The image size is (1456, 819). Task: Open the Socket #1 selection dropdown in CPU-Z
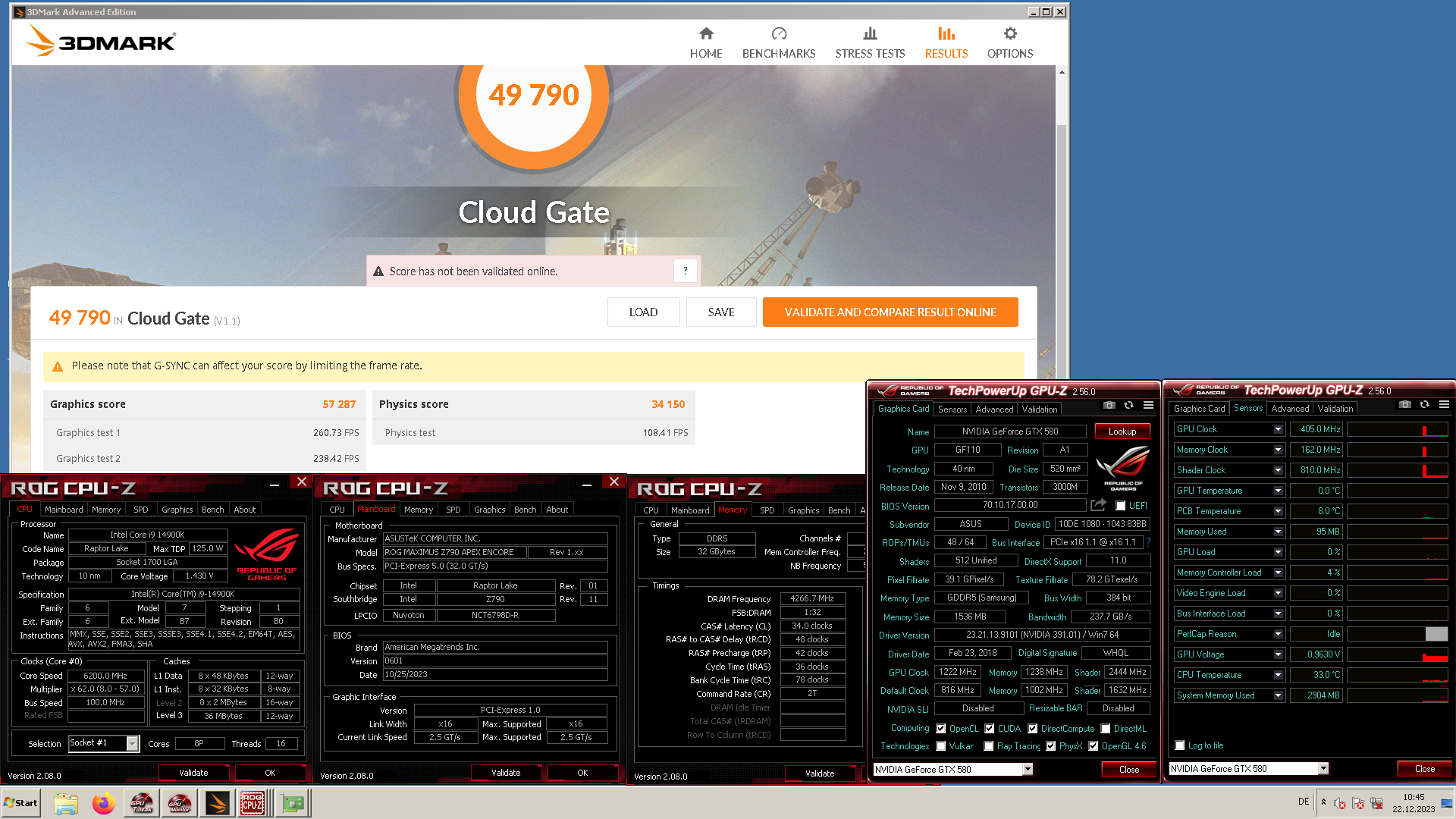tap(132, 743)
